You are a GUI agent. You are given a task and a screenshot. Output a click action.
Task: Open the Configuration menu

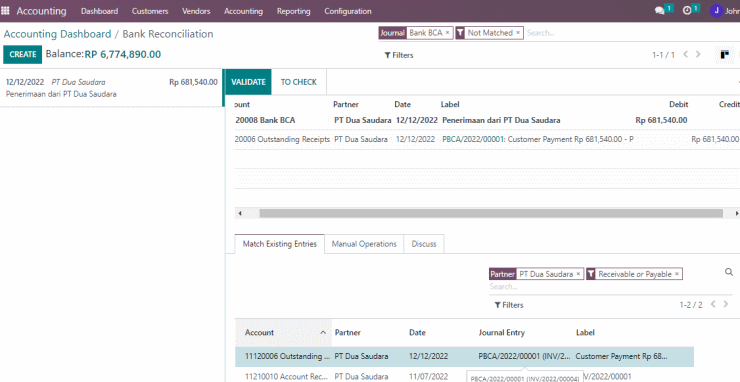point(348,11)
